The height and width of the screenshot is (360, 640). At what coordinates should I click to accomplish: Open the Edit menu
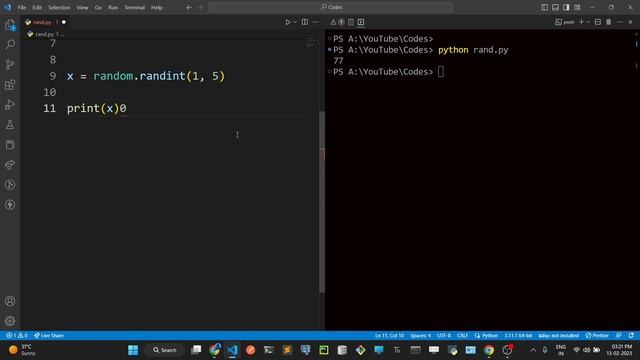[37, 7]
